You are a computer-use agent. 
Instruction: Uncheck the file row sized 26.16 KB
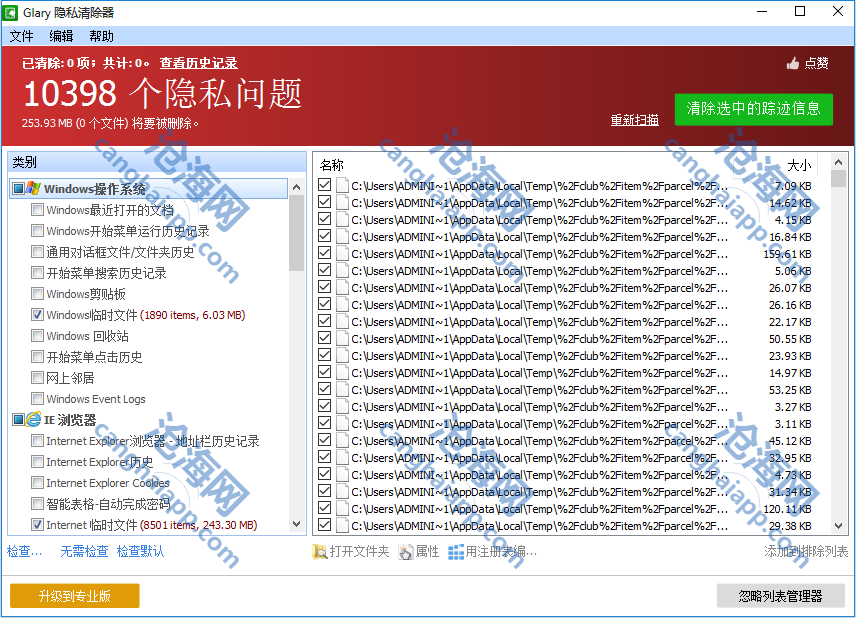pyautogui.click(x=324, y=304)
